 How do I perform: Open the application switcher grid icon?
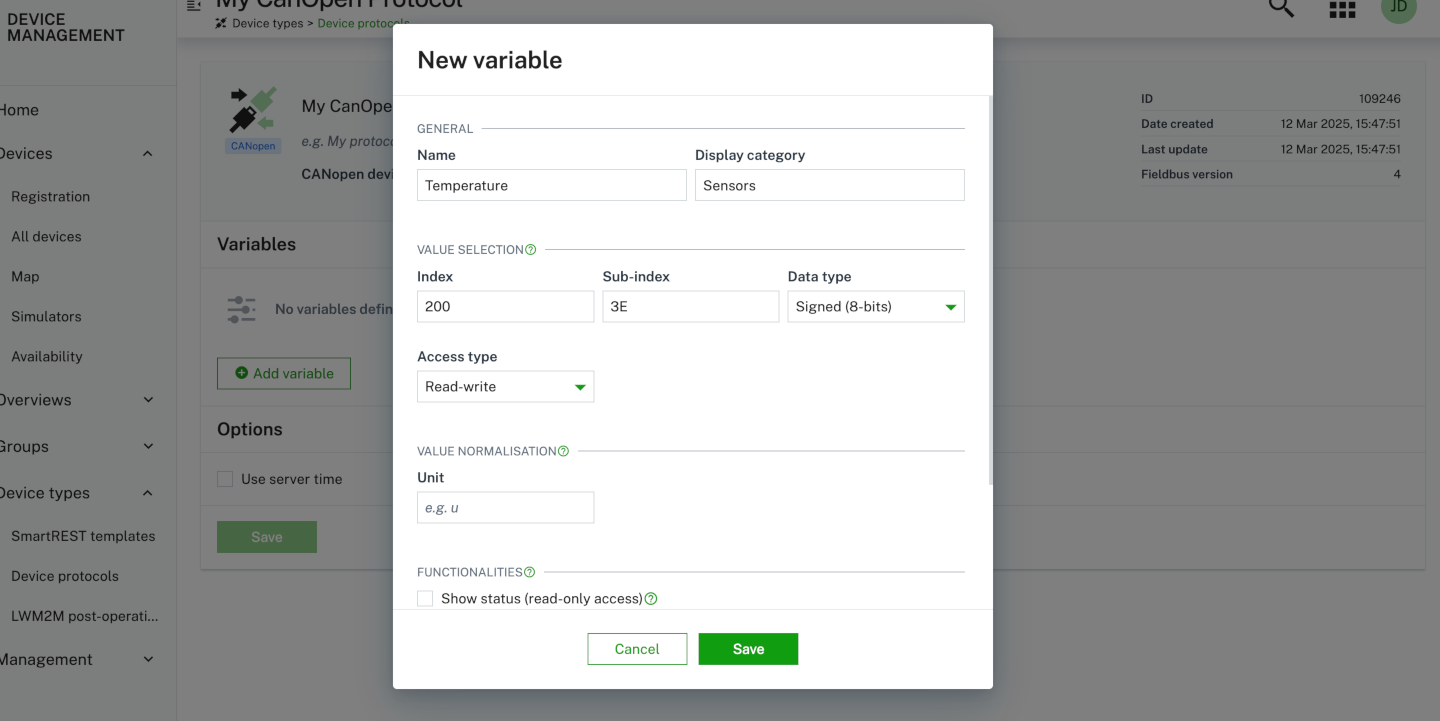(x=1341, y=10)
